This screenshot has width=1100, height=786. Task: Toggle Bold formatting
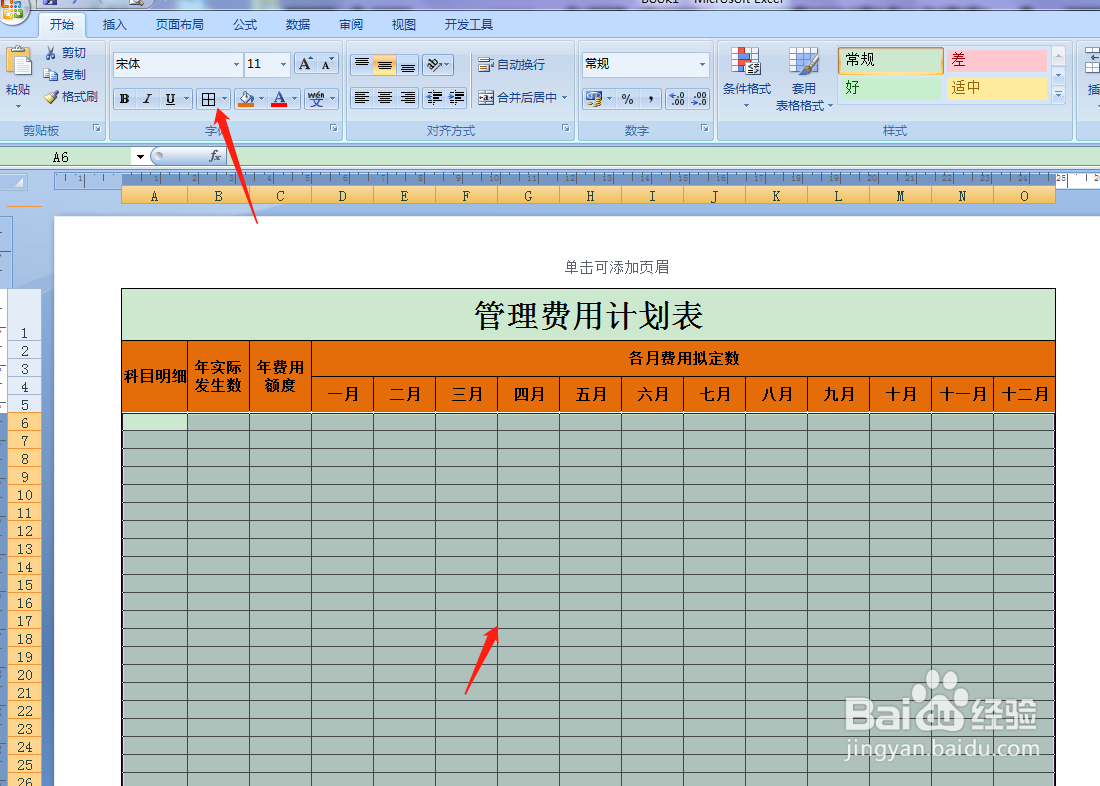pyautogui.click(x=124, y=99)
